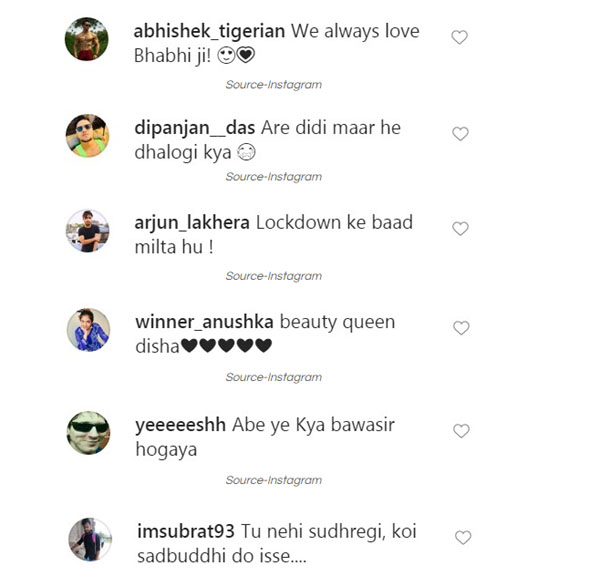Tap the heart beside arjun_lakhera's comment

460,229
